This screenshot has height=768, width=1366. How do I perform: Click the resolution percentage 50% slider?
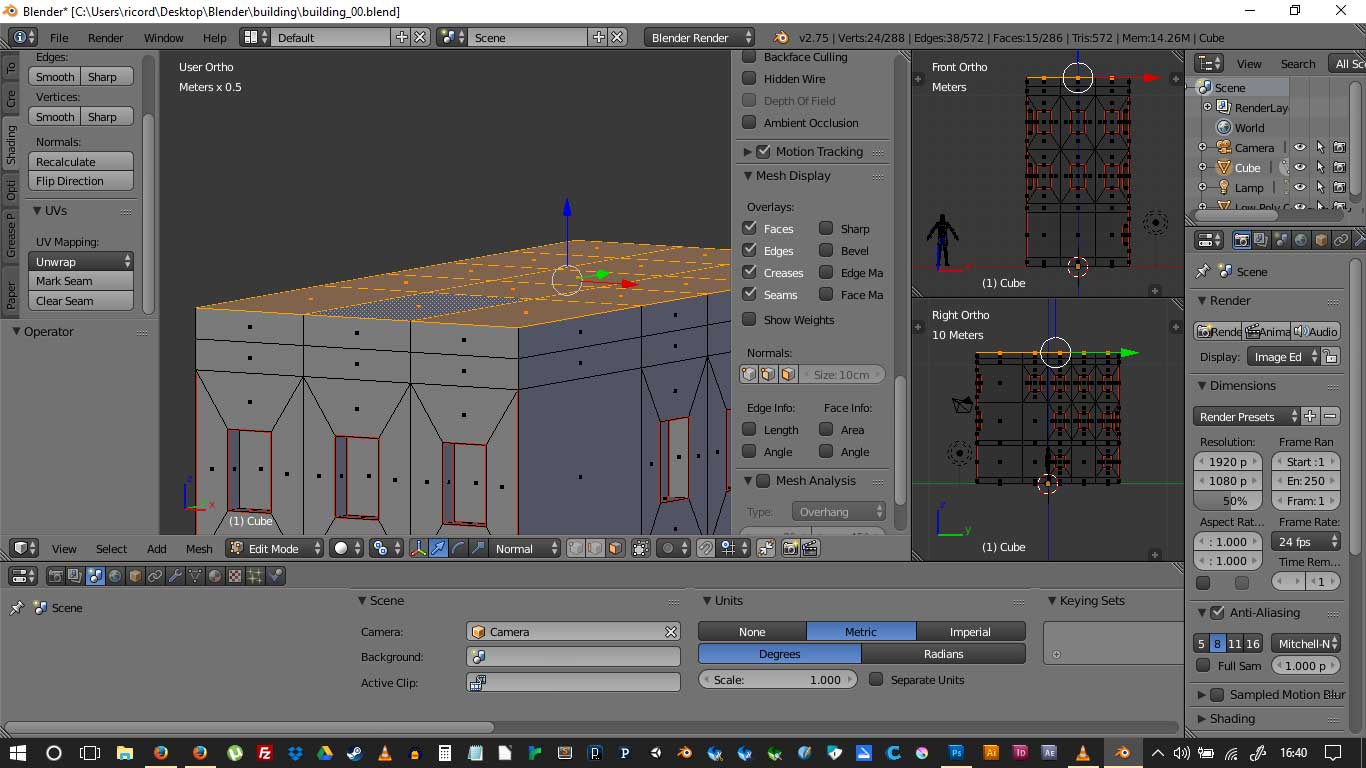(x=1228, y=501)
